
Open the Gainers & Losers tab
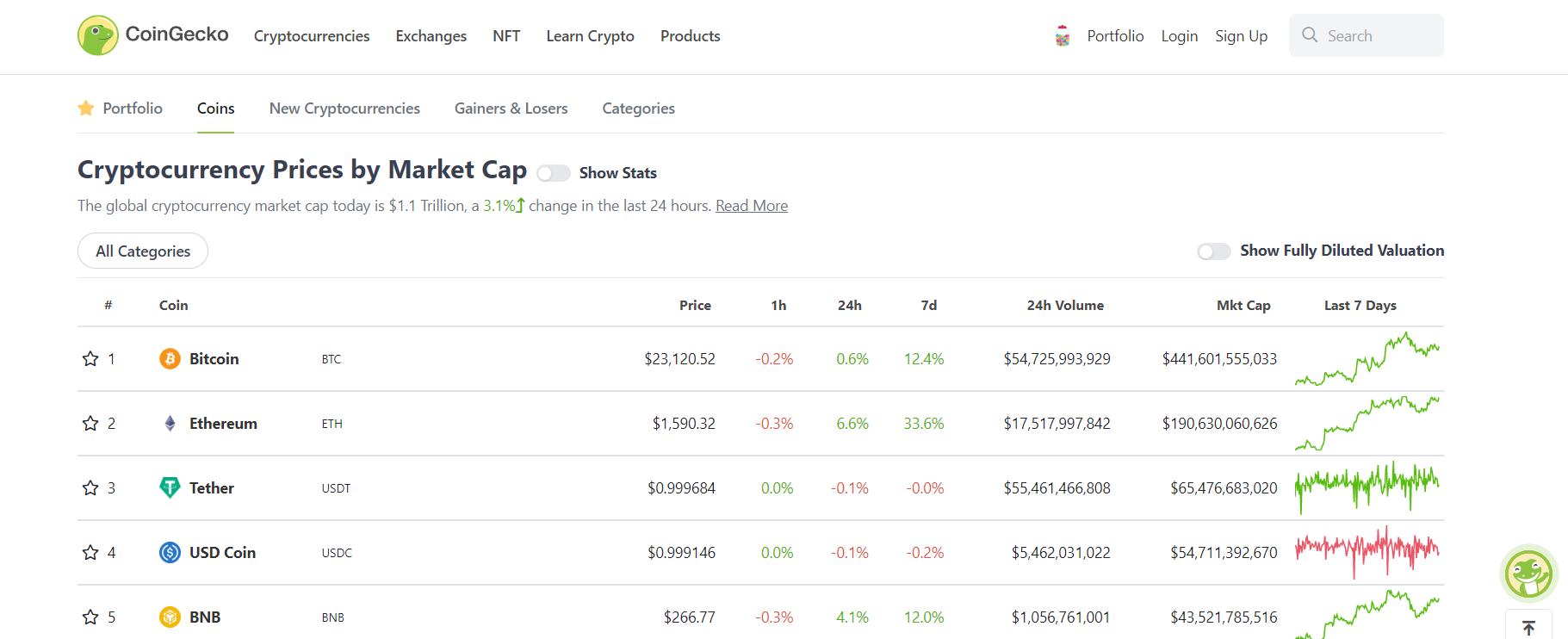pos(511,109)
